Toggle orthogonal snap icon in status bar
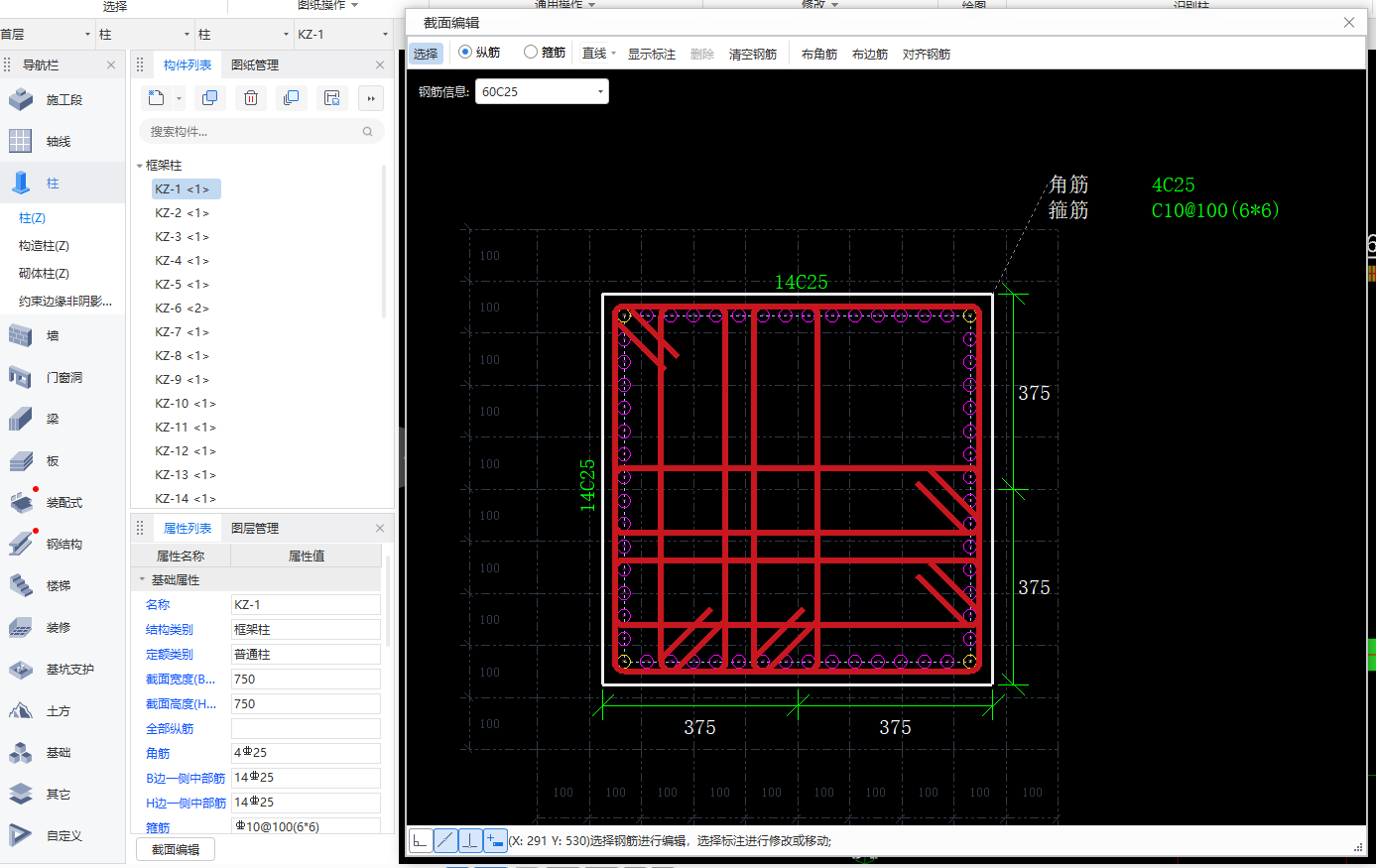The image size is (1376, 868). point(421,840)
